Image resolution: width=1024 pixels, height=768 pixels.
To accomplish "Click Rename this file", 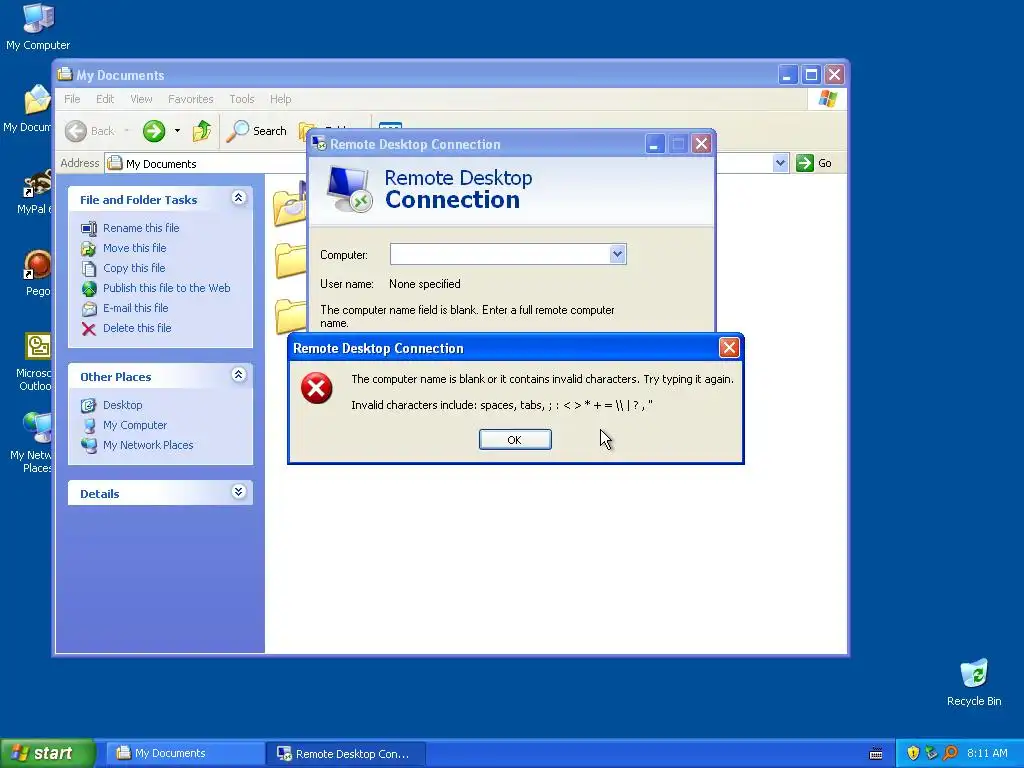I will (141, 228).
